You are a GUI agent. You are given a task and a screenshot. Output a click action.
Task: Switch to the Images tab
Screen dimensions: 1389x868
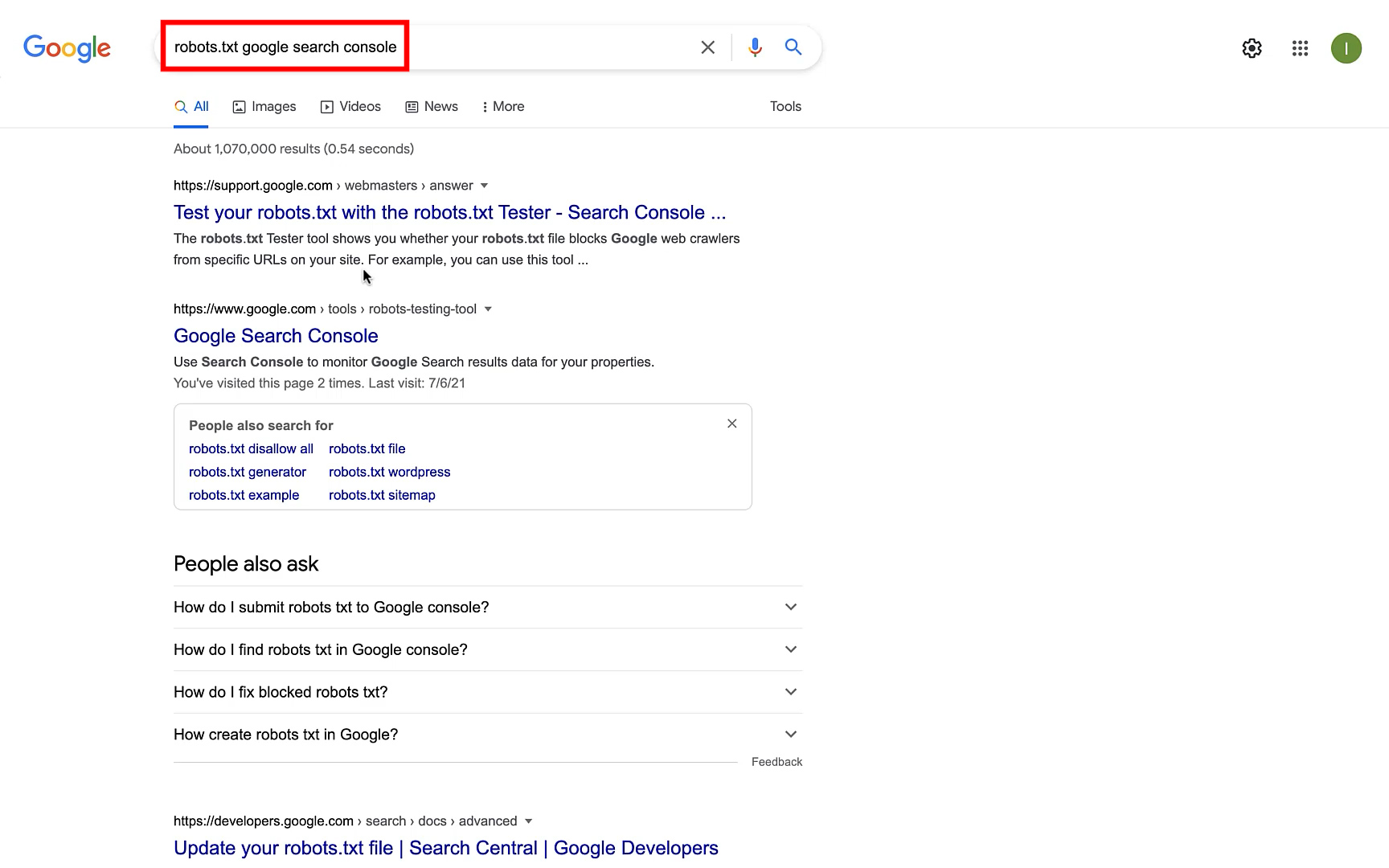click(264, 107)
